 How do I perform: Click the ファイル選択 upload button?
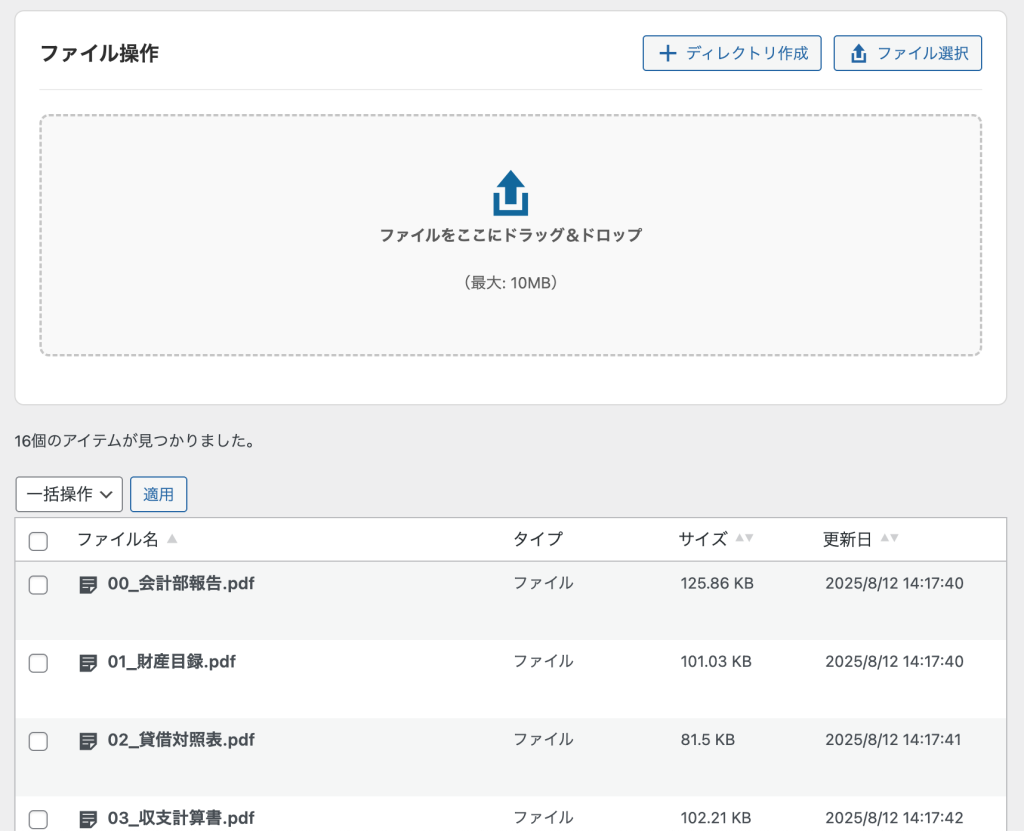[907, 53]
